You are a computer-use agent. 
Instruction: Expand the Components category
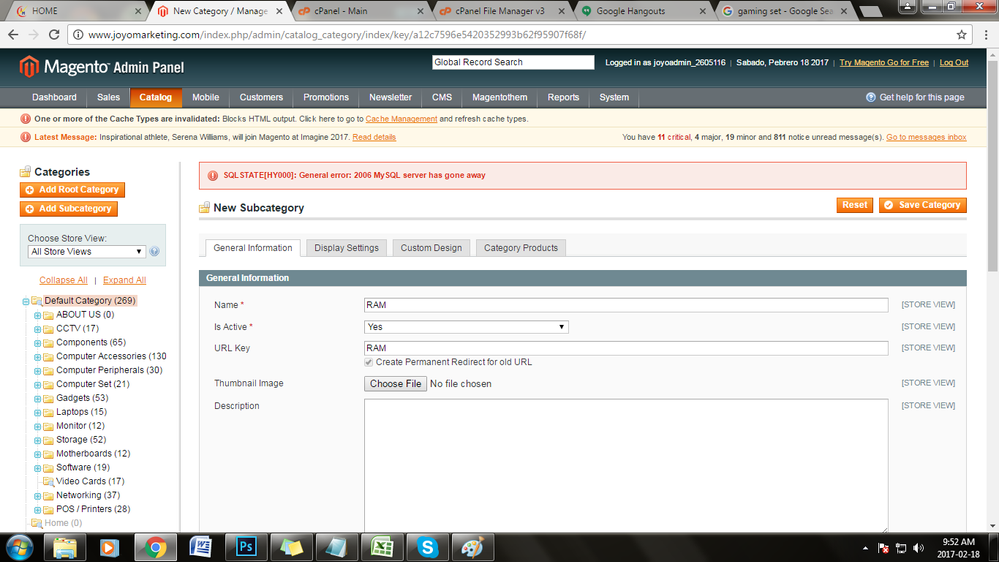tap(38, 343)
